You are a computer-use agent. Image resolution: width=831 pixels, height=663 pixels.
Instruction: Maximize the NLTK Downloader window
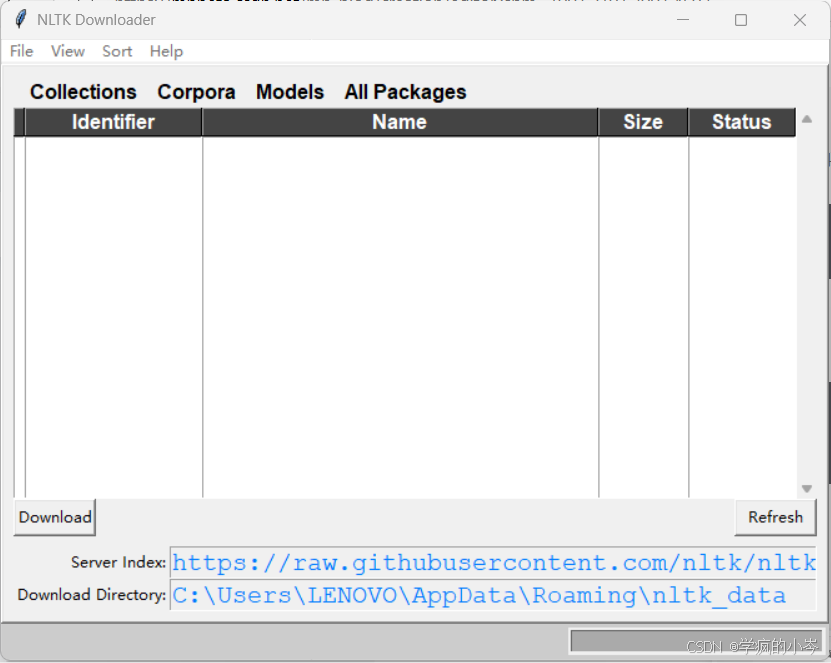point(741,20)
